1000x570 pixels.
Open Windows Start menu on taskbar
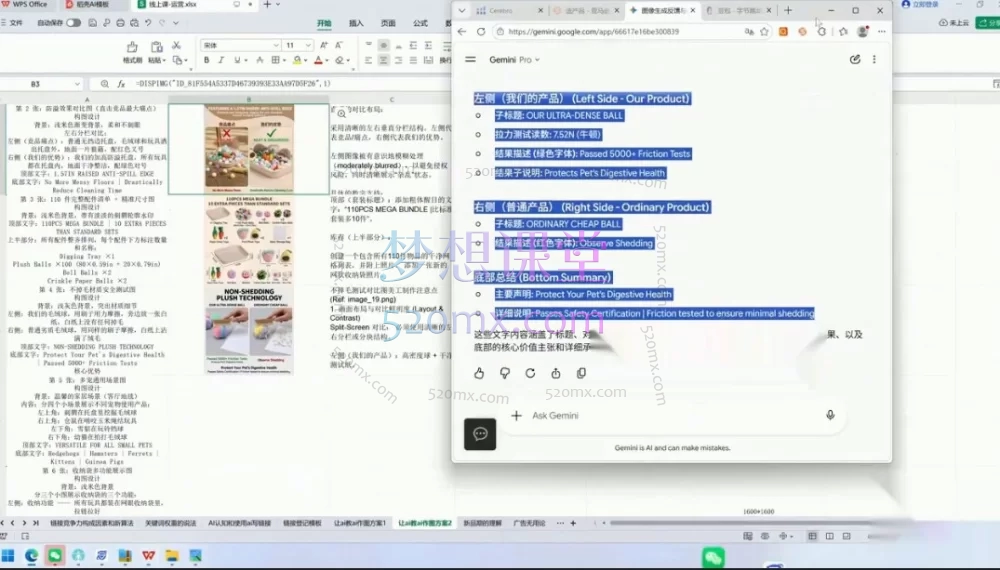(8, 556)
